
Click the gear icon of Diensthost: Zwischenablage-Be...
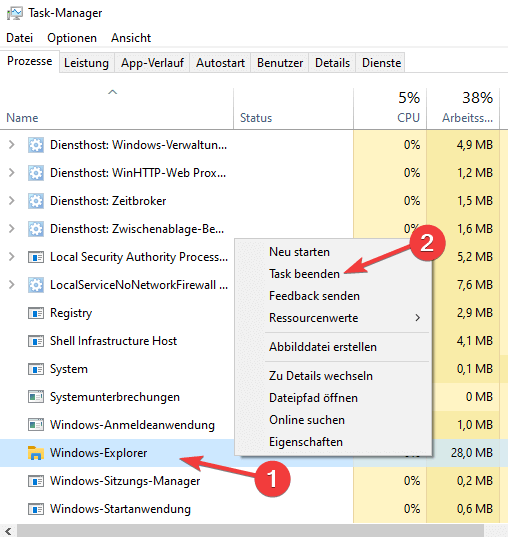pos(36,229)
